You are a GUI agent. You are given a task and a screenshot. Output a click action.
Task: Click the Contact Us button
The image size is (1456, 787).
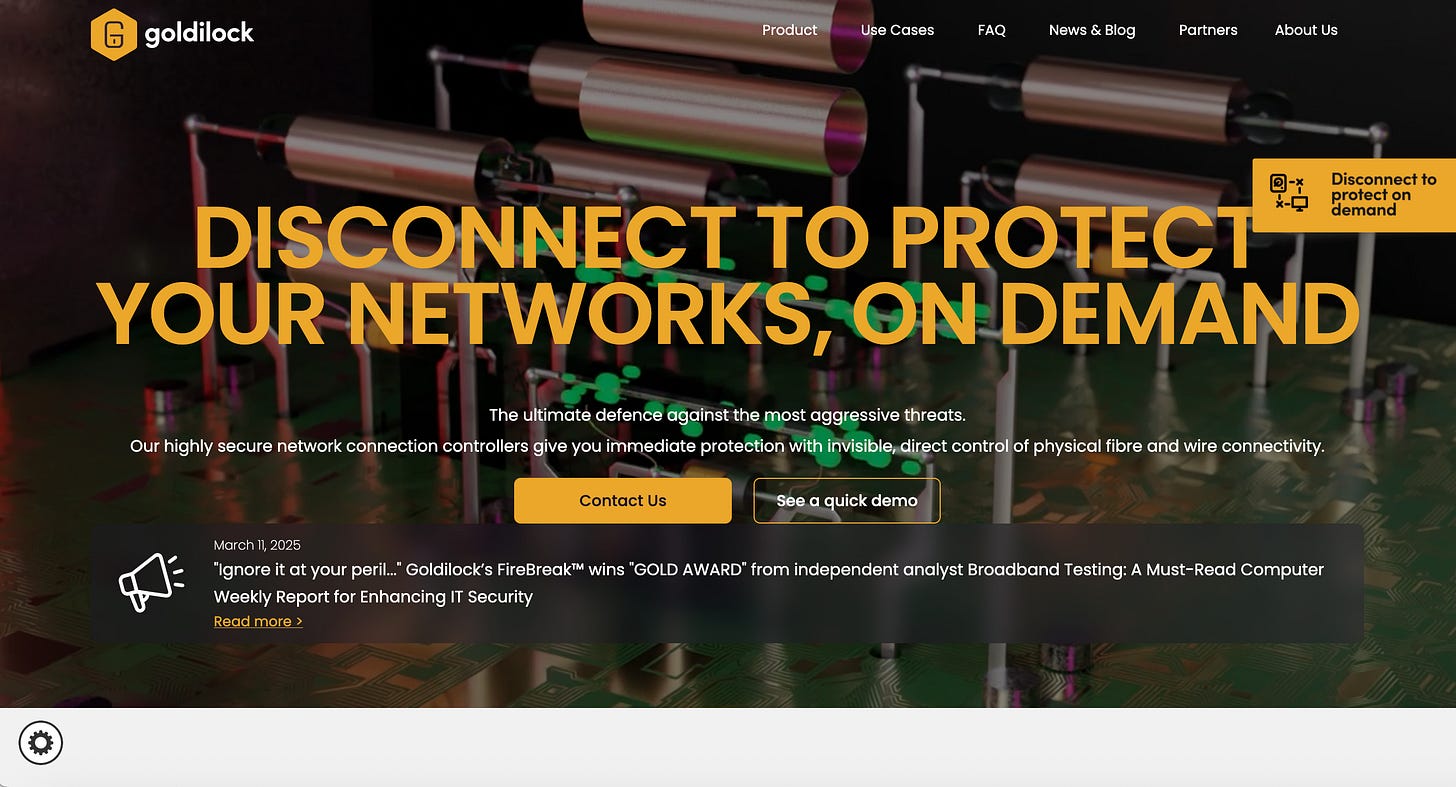(623, 500)
